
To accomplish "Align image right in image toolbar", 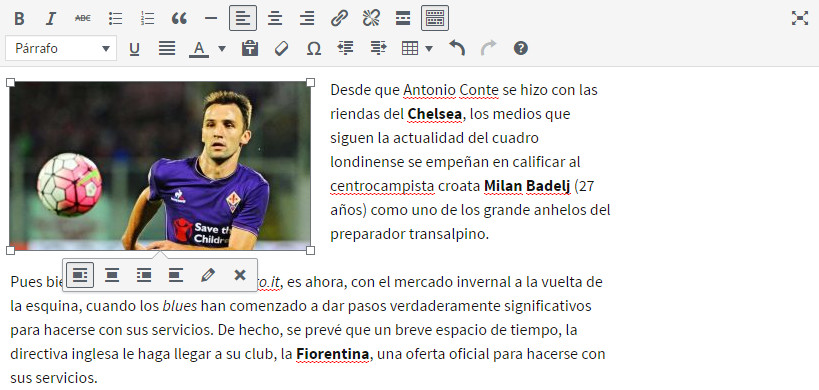I will click(x=144, y=275).
